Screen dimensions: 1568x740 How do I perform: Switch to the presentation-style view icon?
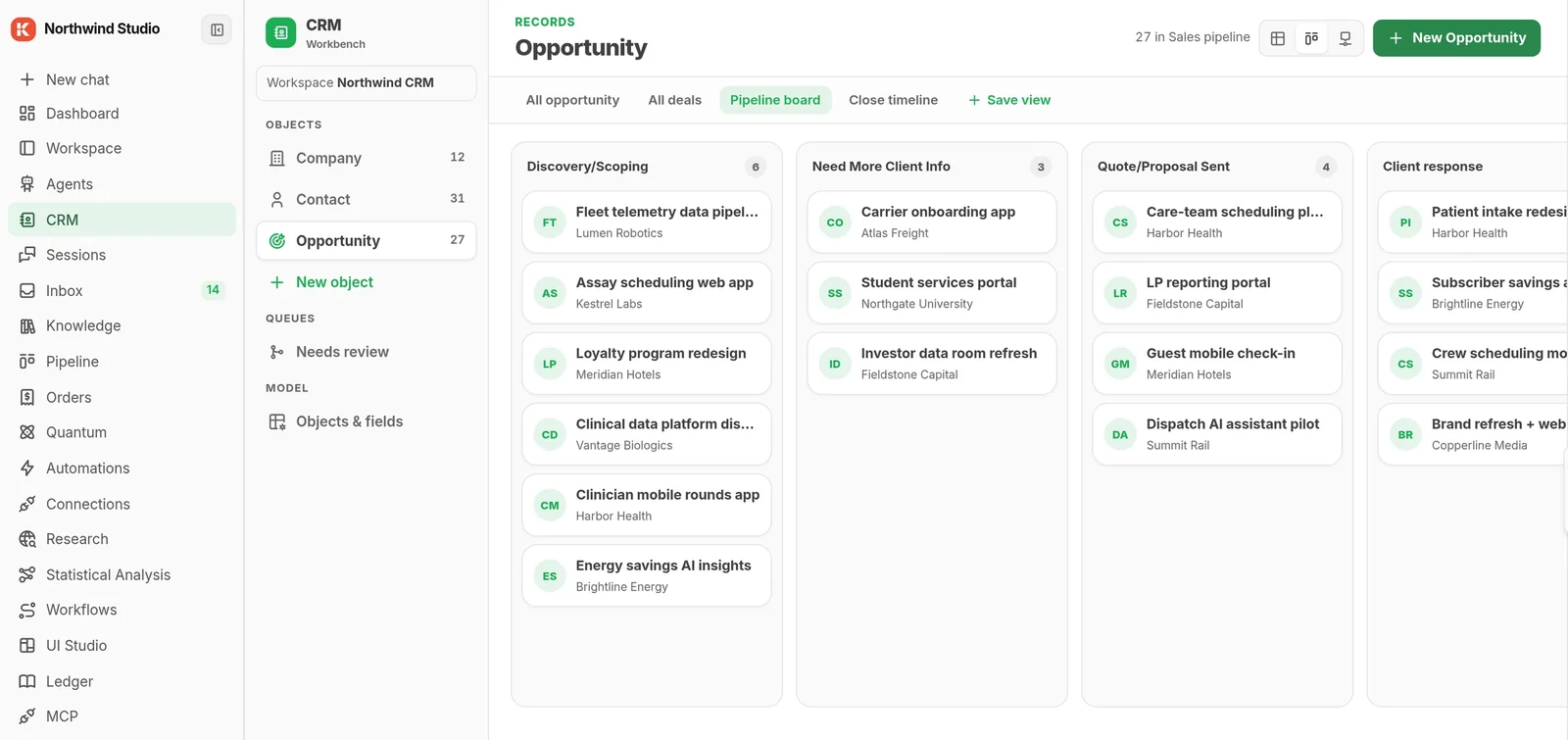[1346, 38]
